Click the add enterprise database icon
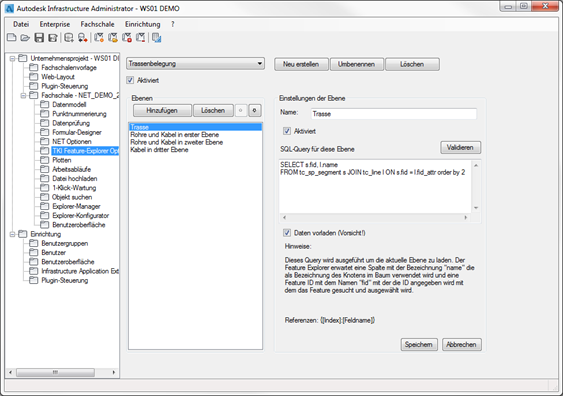This screenshot has width=563, height=396. coord(69,37)
